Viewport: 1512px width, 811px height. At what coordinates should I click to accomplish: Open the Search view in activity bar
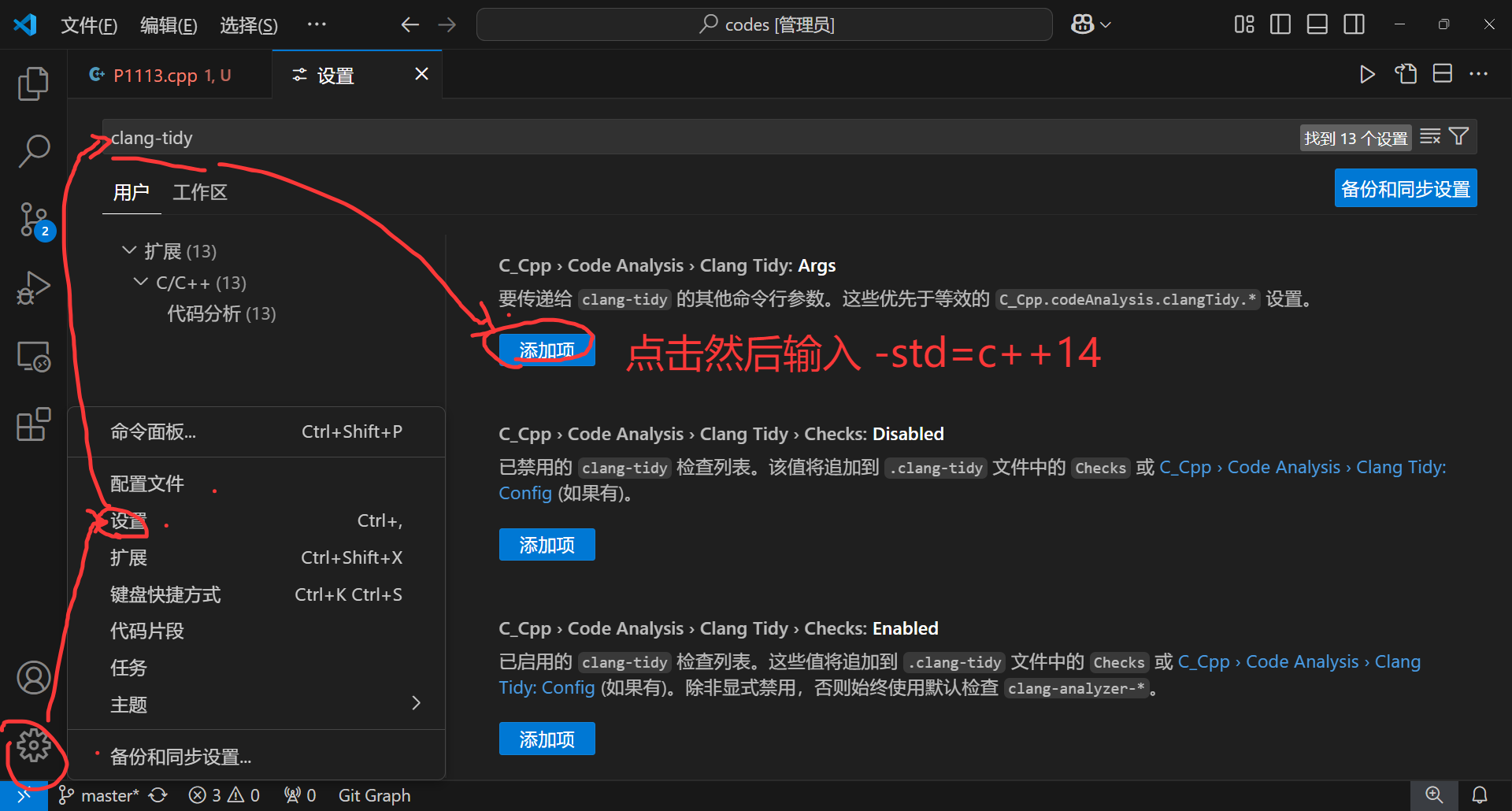33,150
